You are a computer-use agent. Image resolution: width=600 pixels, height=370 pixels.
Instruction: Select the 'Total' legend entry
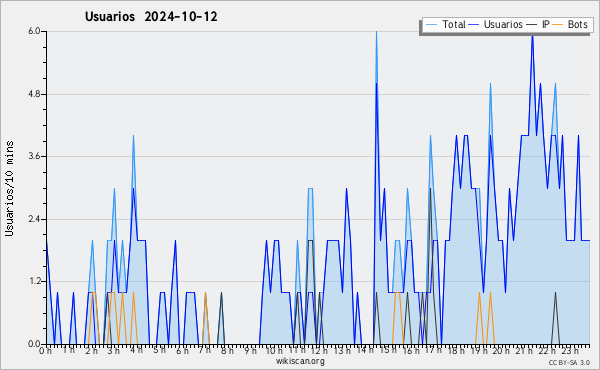tap(453, 24)
